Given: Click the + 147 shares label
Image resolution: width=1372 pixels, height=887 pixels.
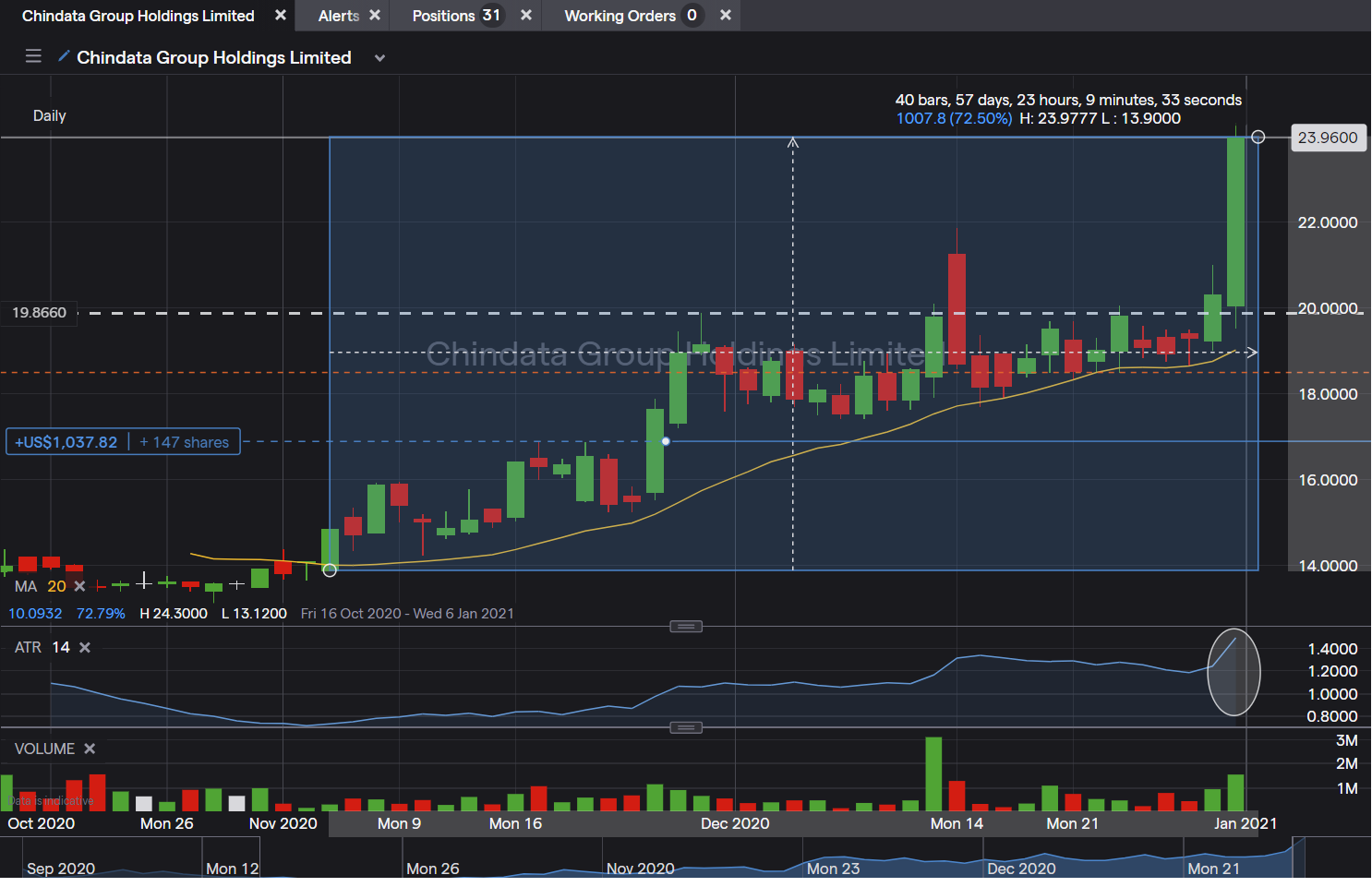Looking at the screenshot, I should coord(185,442).
